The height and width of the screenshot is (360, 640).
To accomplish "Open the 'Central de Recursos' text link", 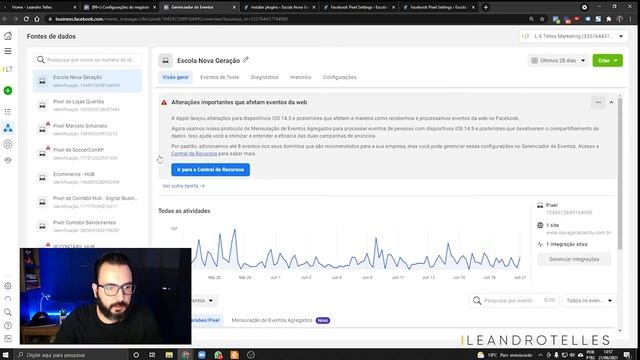I will coord(194,153).
